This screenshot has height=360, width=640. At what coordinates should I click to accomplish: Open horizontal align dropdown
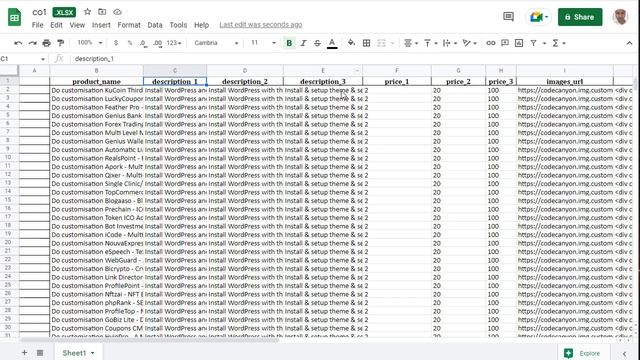point(410,43)
